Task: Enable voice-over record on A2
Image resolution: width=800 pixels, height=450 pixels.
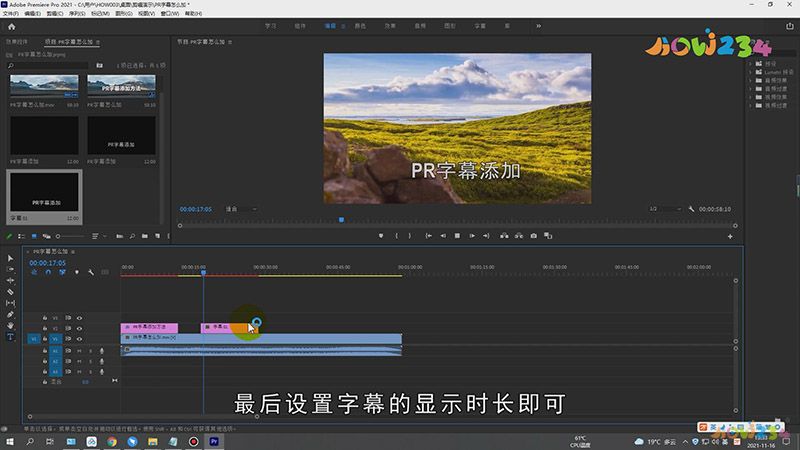Action: coord(102,361)
